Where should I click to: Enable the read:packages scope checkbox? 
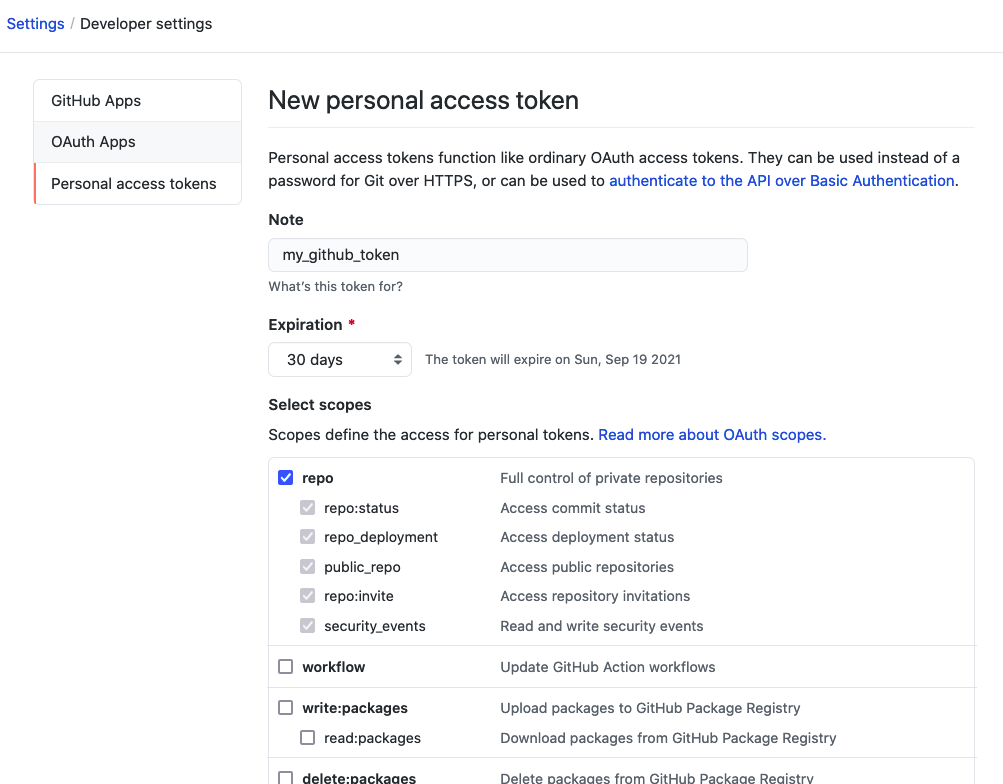pos(308,738)
